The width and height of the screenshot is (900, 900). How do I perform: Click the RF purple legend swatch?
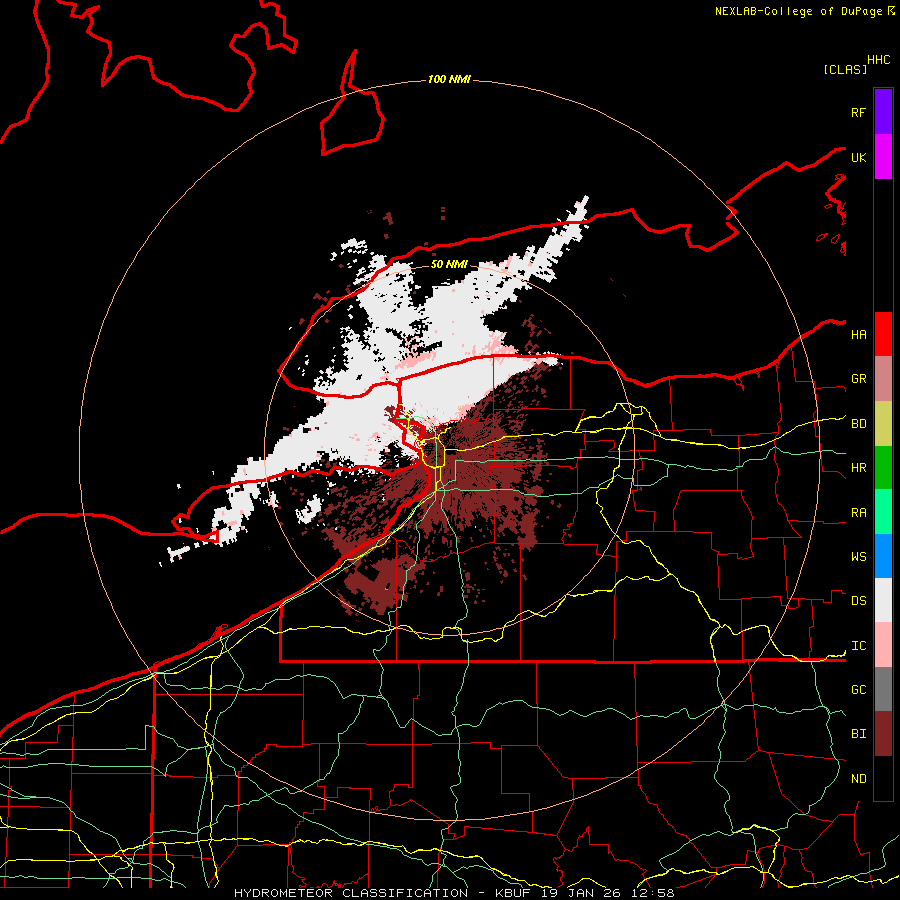[x=883, y=112]
